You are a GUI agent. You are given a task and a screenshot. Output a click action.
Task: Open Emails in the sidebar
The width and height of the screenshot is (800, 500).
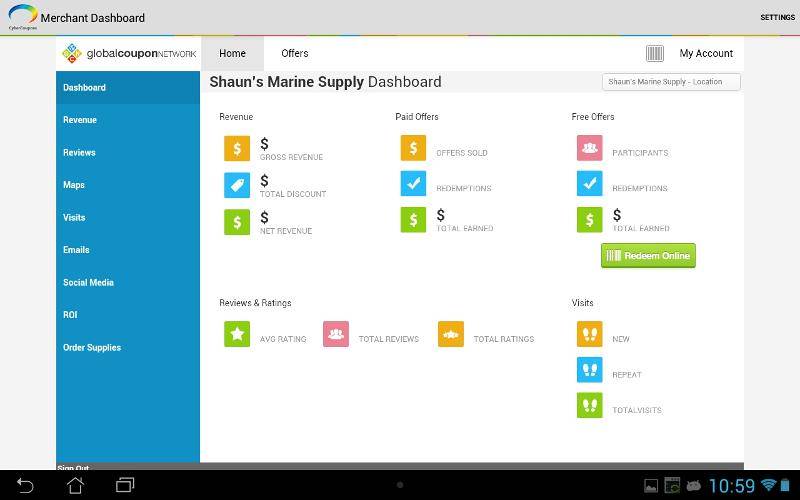pos(128,249)
